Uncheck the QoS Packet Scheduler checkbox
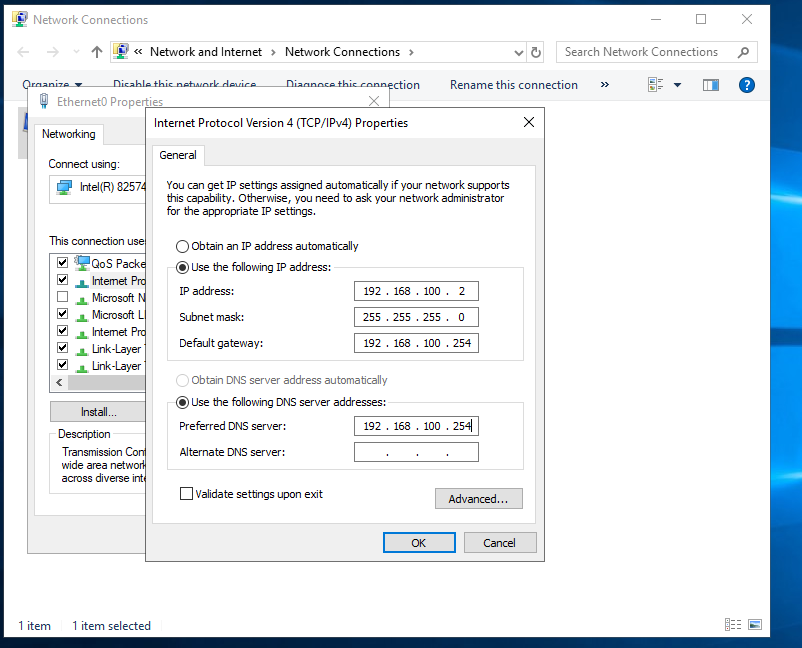 63,264
